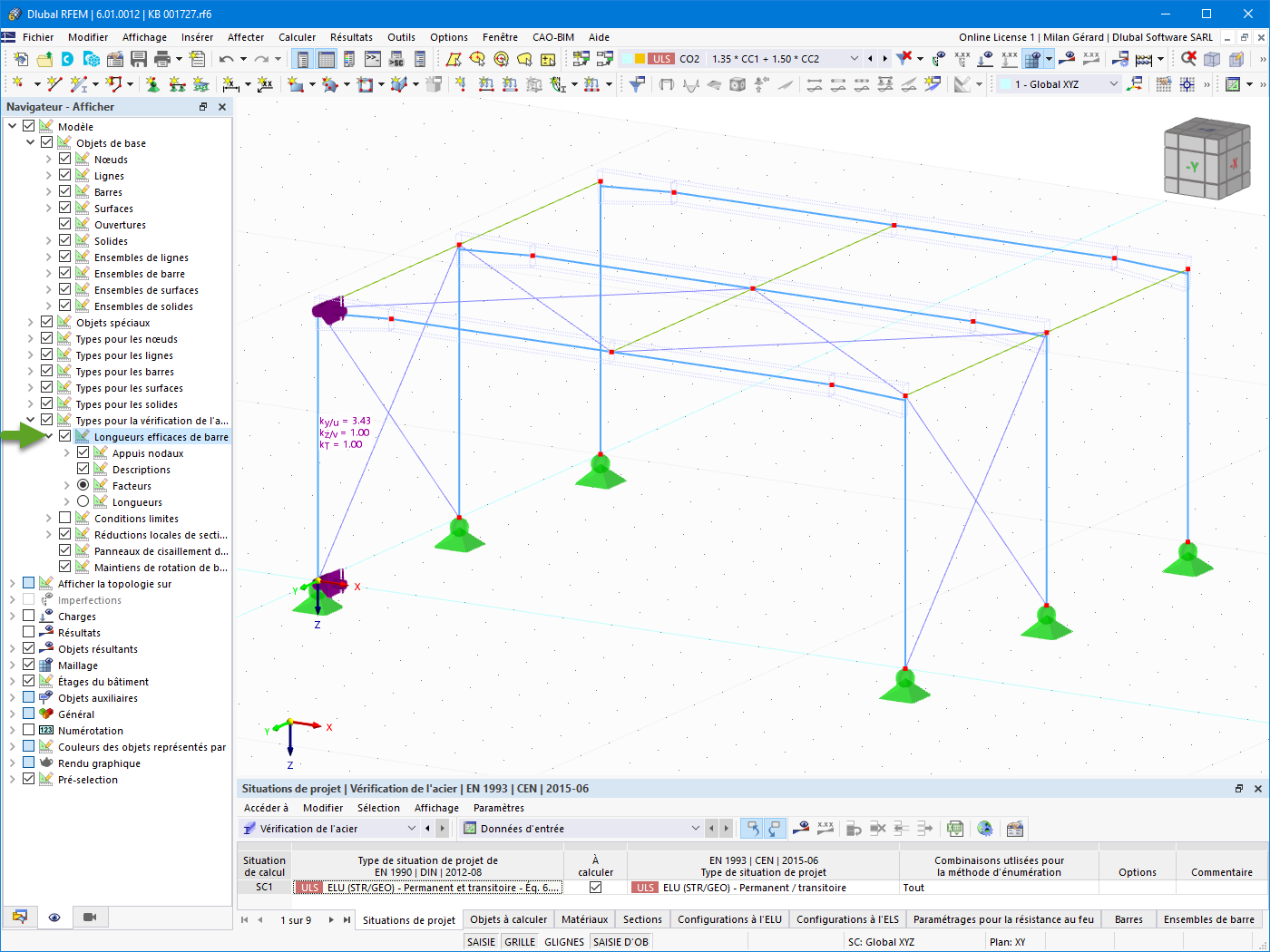
Task: Click the Export to Excel icon in table toolbar
Action: pos(954,829)
